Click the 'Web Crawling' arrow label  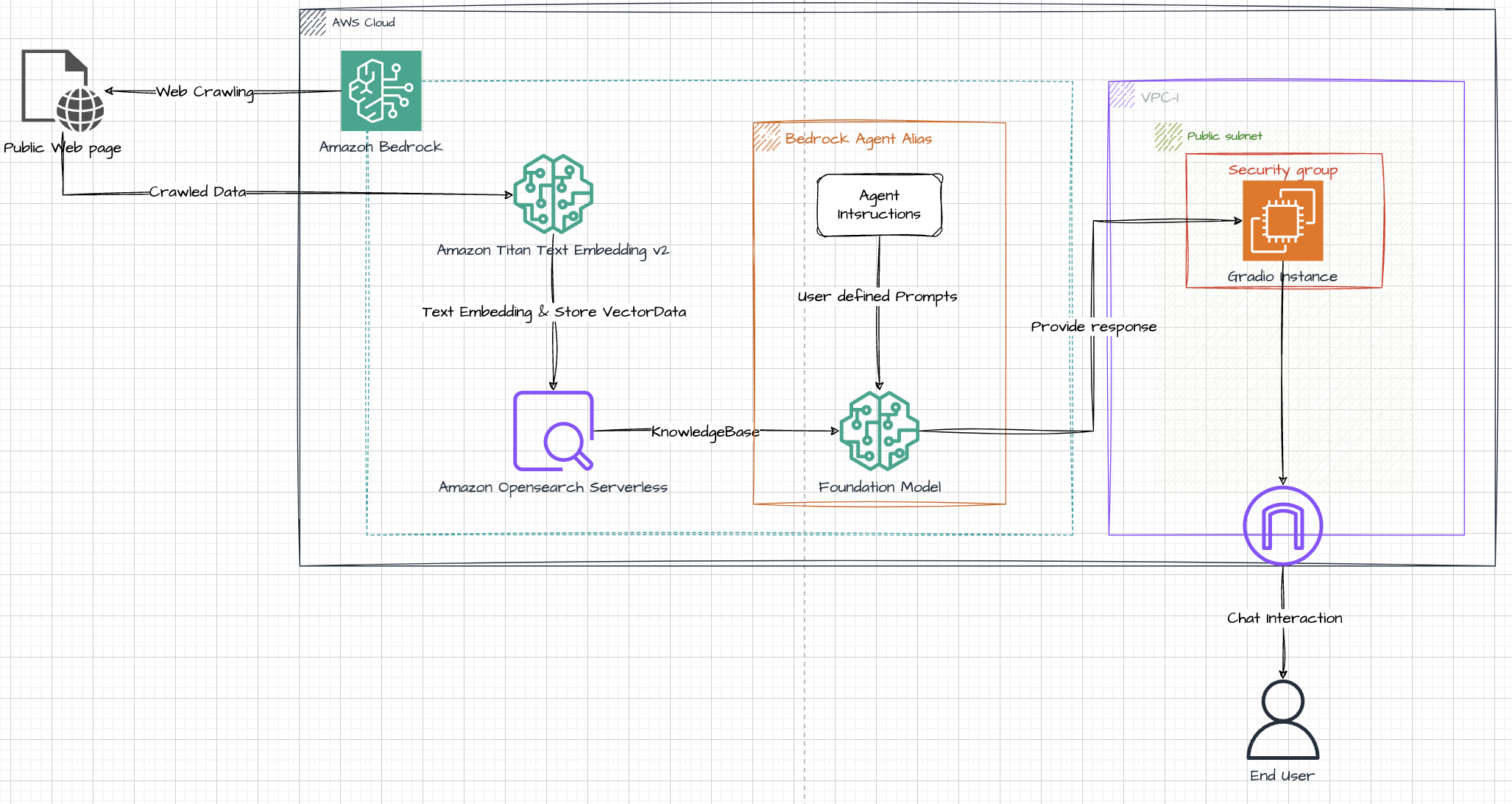[205, 92]
